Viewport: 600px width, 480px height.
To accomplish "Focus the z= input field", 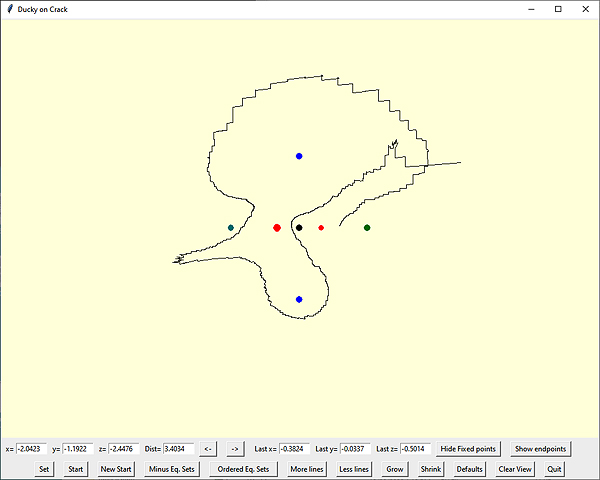I will [124, 449].
